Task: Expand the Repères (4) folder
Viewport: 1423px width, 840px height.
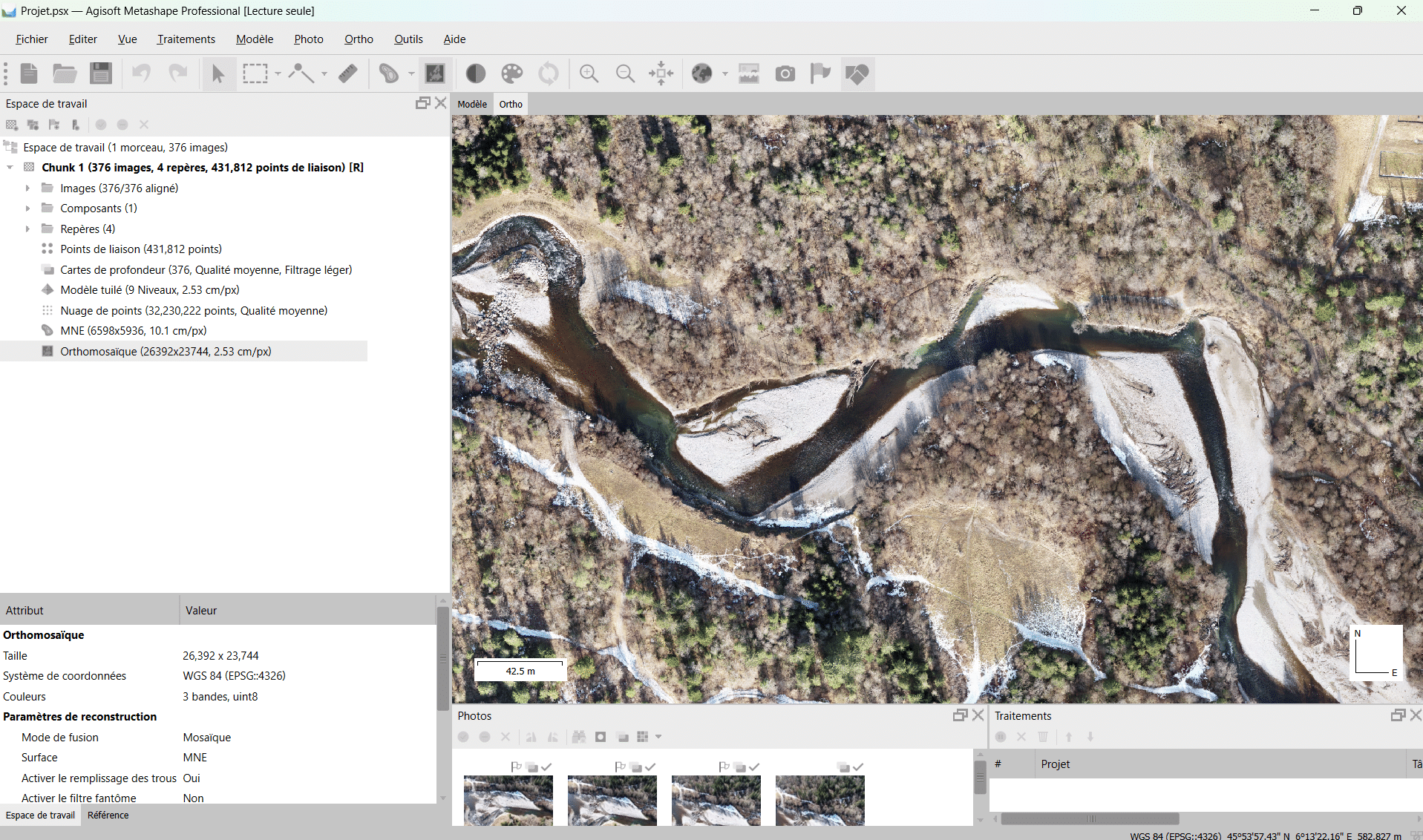Action: coord(27,229)
